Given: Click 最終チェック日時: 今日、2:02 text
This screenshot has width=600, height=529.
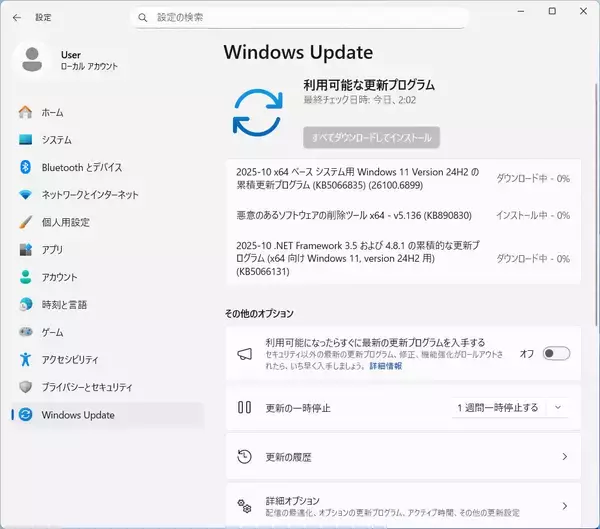Looking at the screenshot, I should 360,100.
